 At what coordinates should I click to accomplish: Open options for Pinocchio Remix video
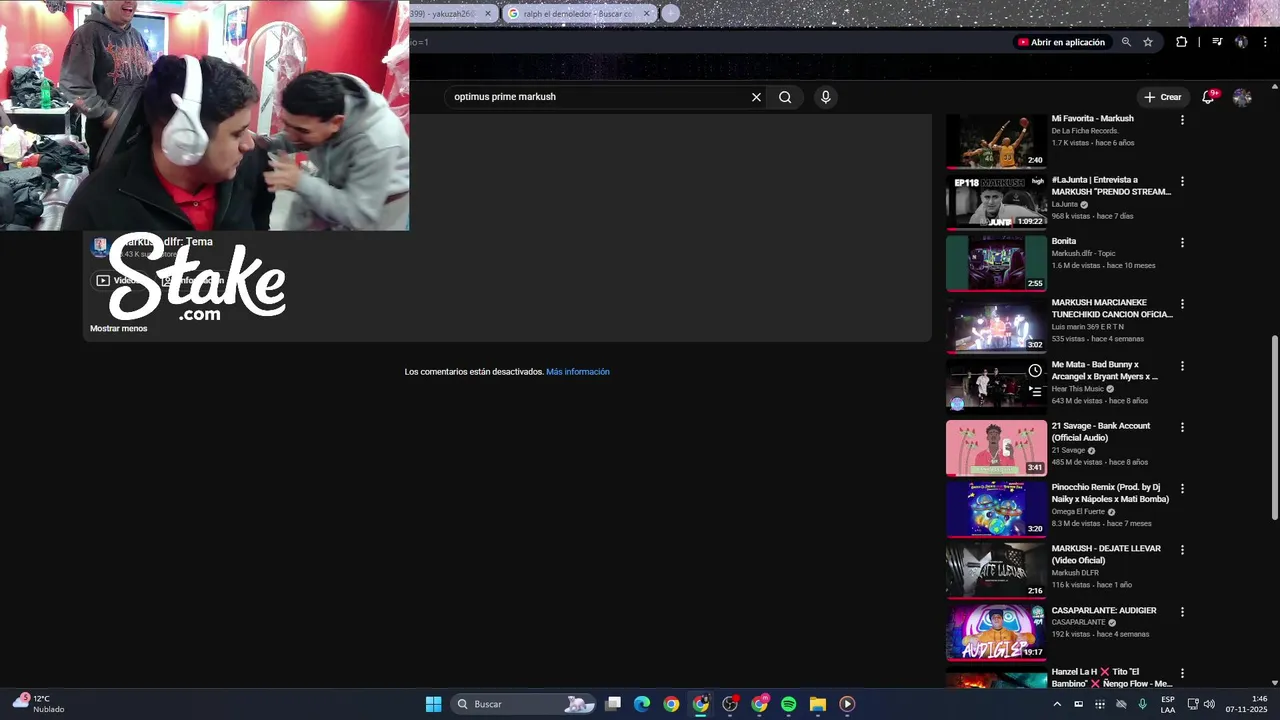(x=1182, y=489)
